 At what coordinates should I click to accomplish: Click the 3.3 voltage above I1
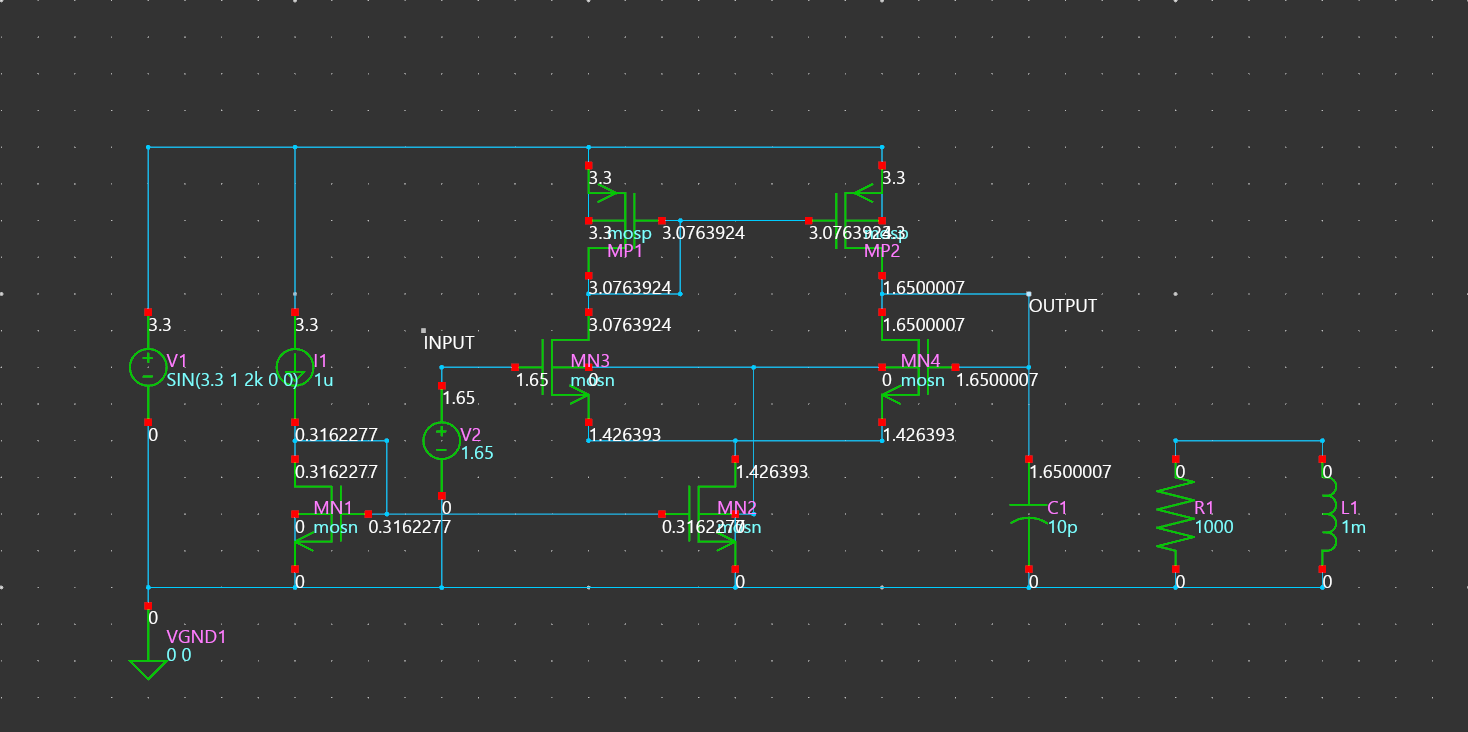(306, 325)
